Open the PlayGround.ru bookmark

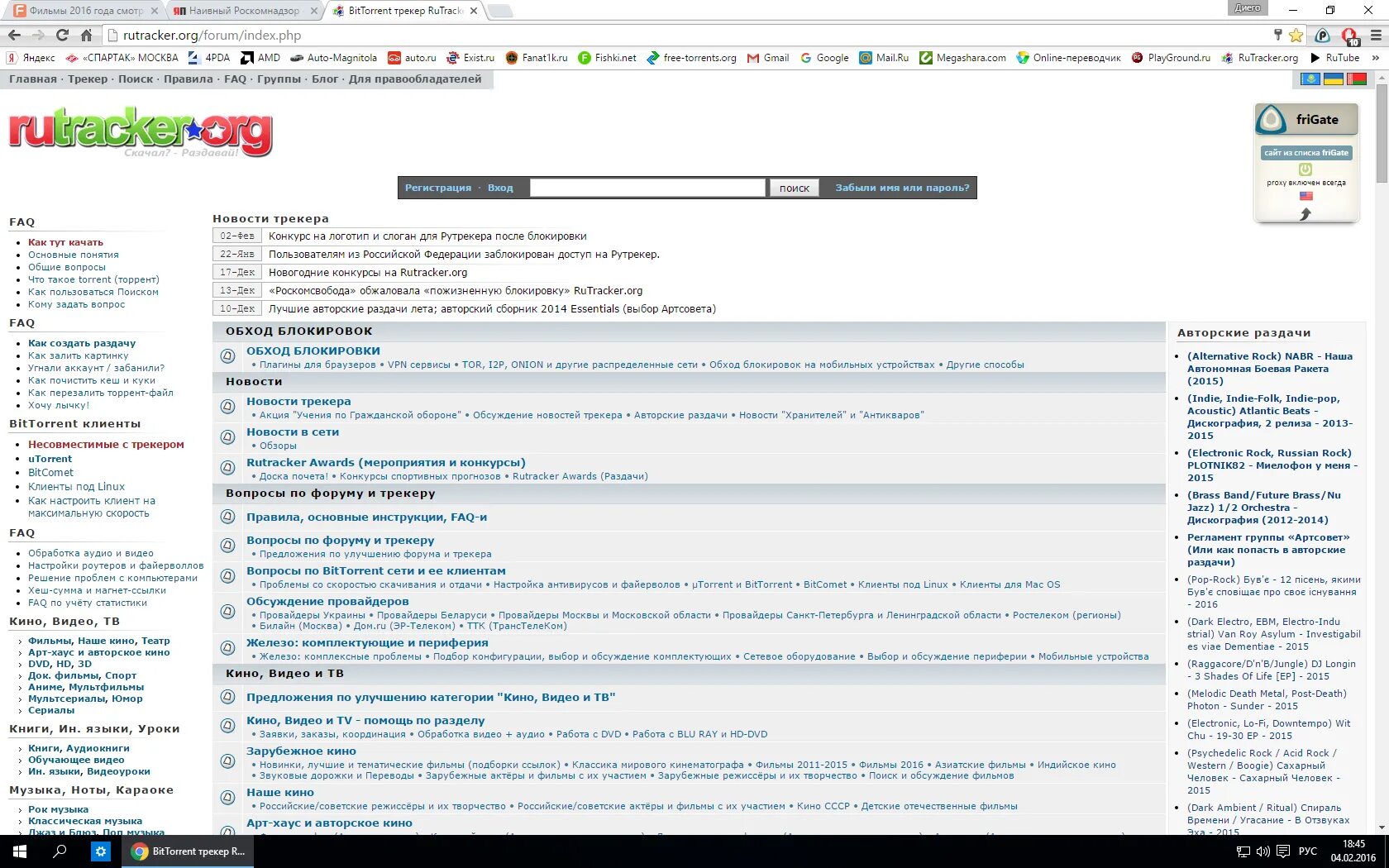(x=1171, y=58)
